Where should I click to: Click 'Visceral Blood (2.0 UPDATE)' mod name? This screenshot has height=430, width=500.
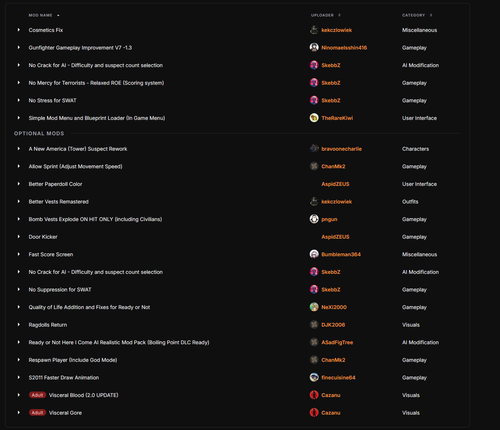point(84,395)
